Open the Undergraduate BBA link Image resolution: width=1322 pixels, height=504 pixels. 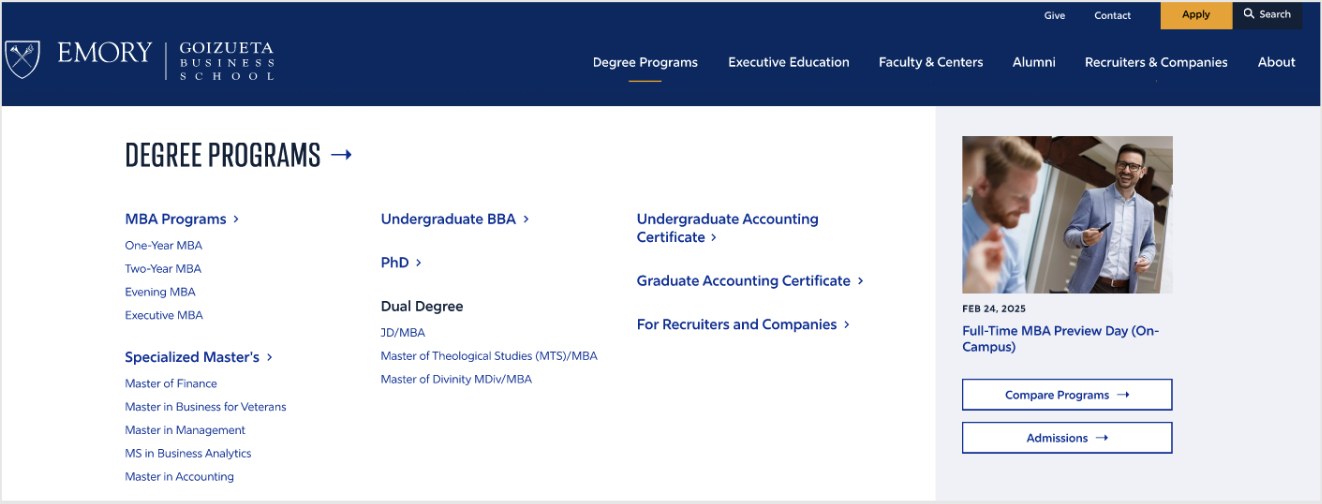tap(449, 219)
